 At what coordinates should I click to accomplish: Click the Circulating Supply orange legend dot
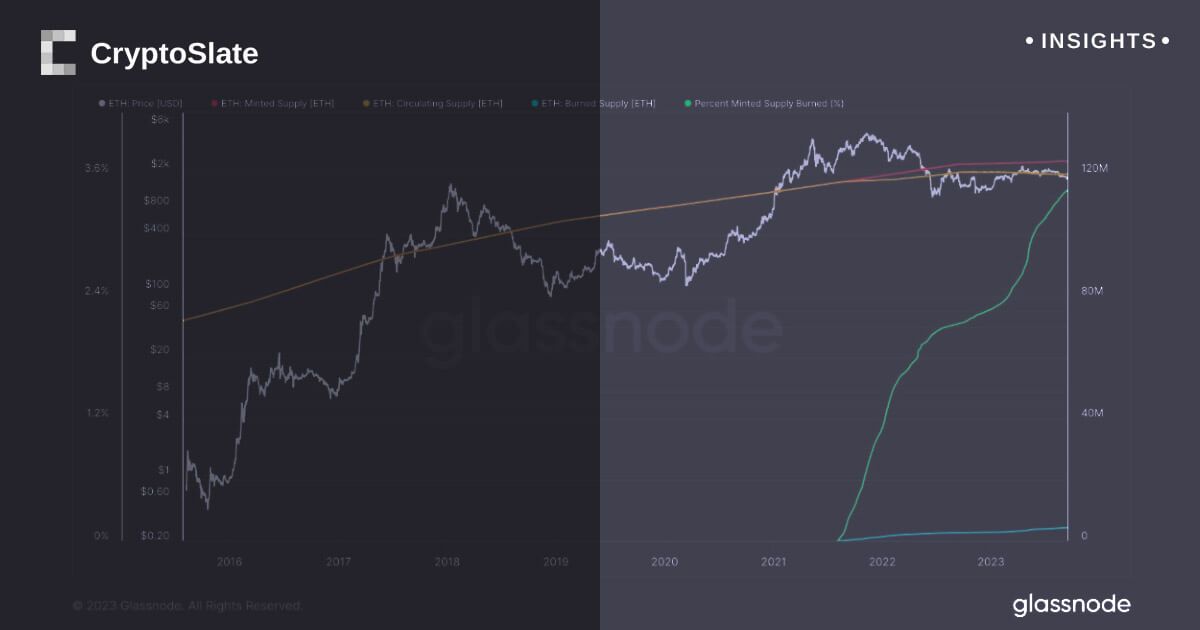[x=365, y=103]
